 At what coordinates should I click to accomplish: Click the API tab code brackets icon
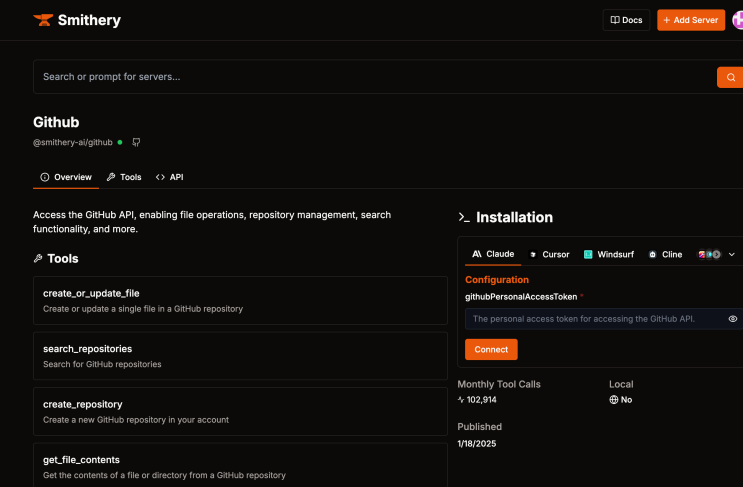160,177
